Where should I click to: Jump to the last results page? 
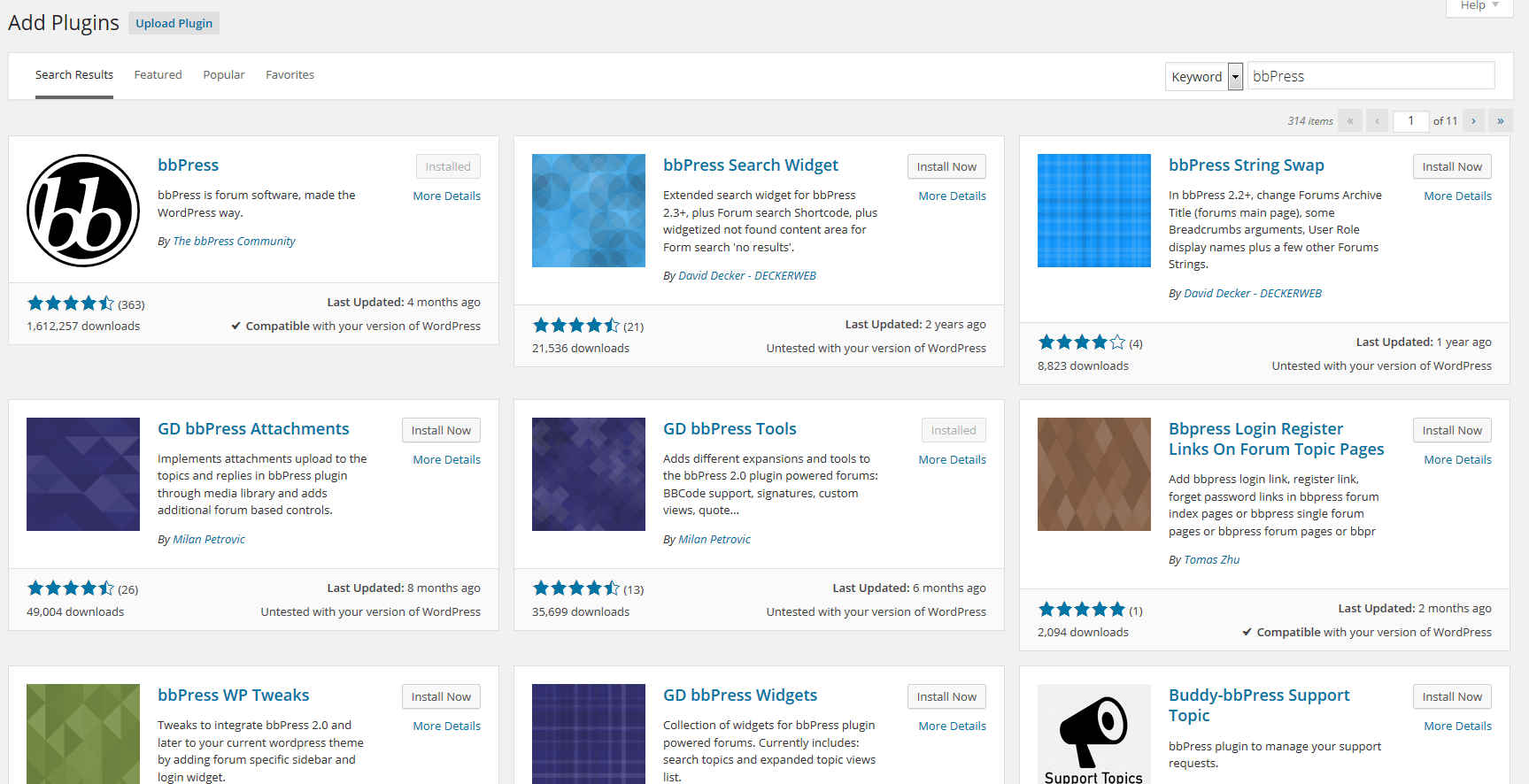point(1500,121)
